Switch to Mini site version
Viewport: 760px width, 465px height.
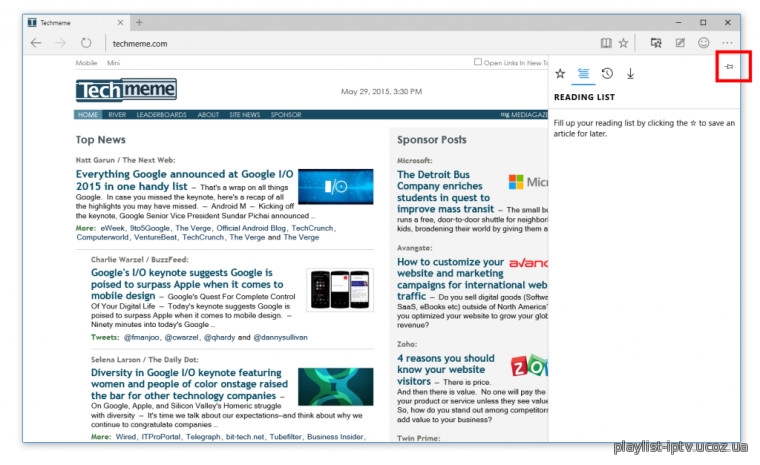[113, 63]
